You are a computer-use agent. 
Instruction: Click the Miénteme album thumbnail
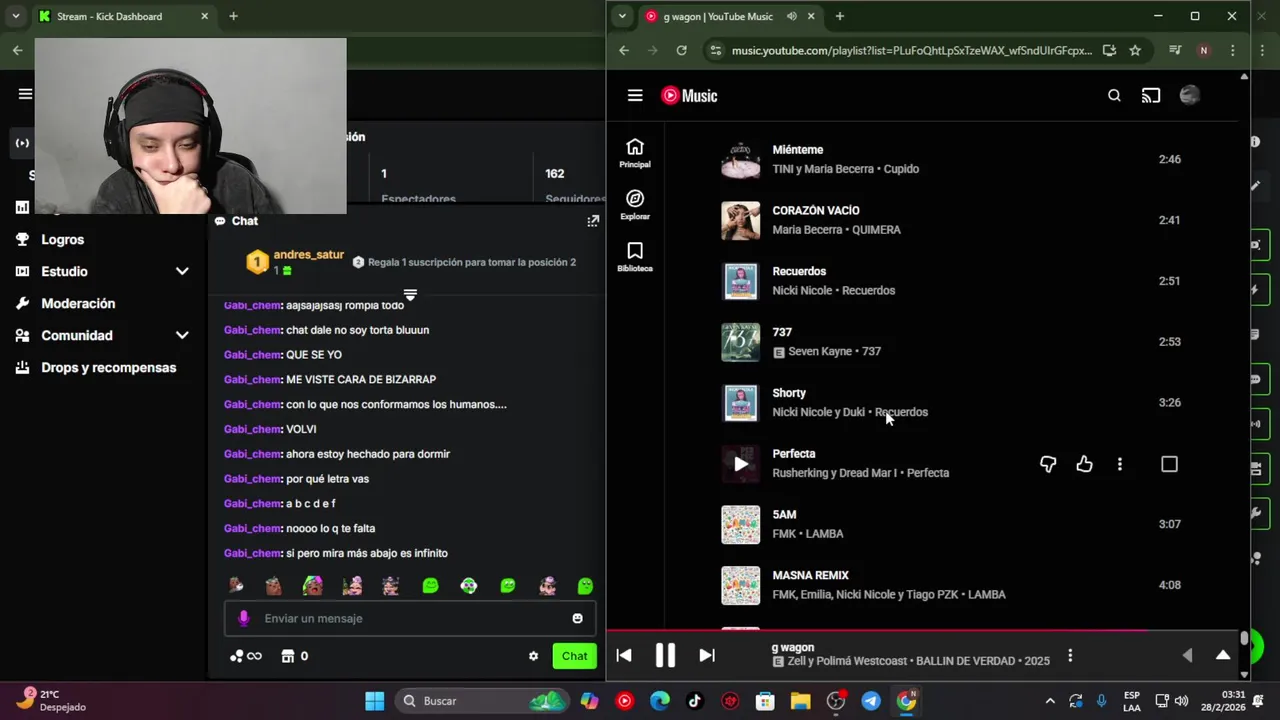pyautogui.click(x=741, y=160)
